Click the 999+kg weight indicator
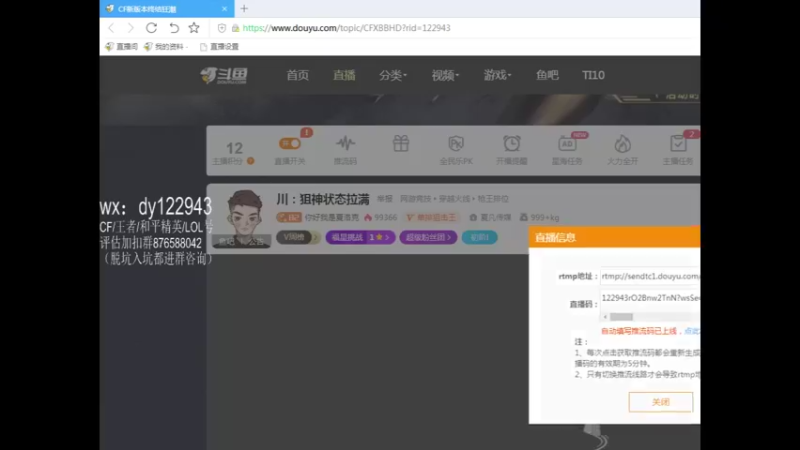Image resolution: width=800 pixels, height=450 pixels. pyautogui.click(x=539, y=217)
